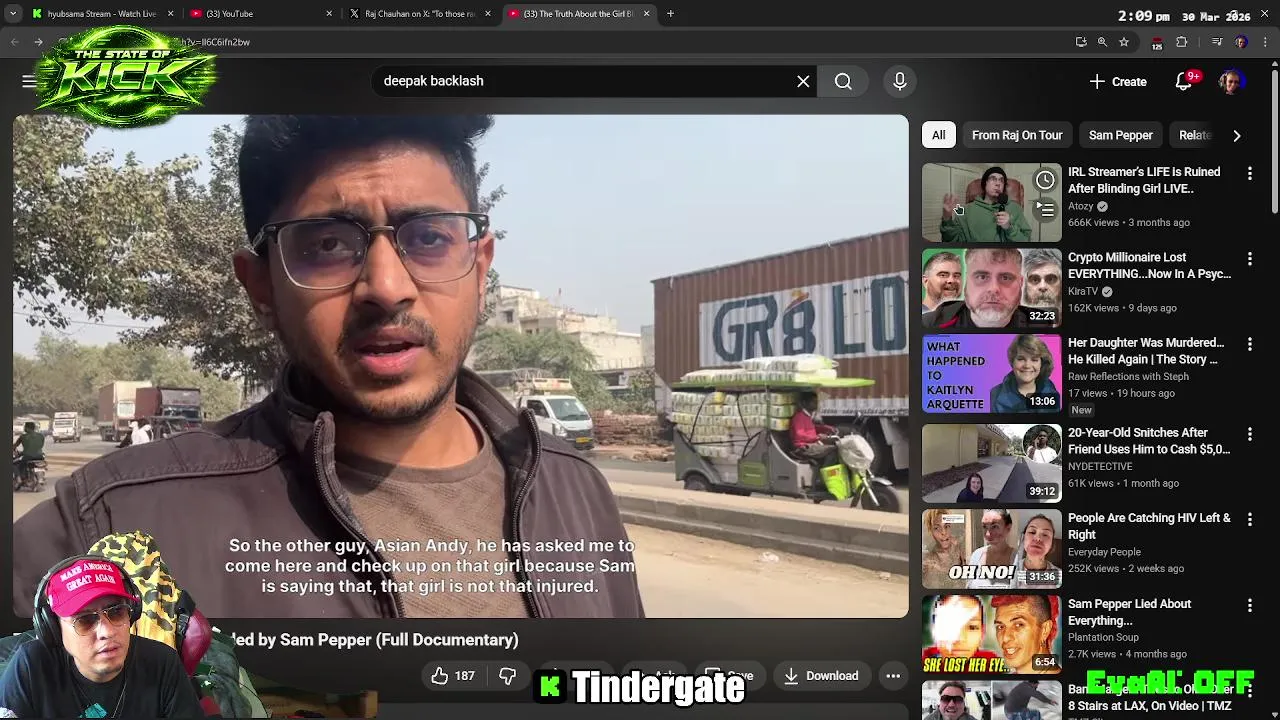This screenshot has width=1280, height=720.
Task: Clear the search query with the X icon
Action: click(803, 81)
